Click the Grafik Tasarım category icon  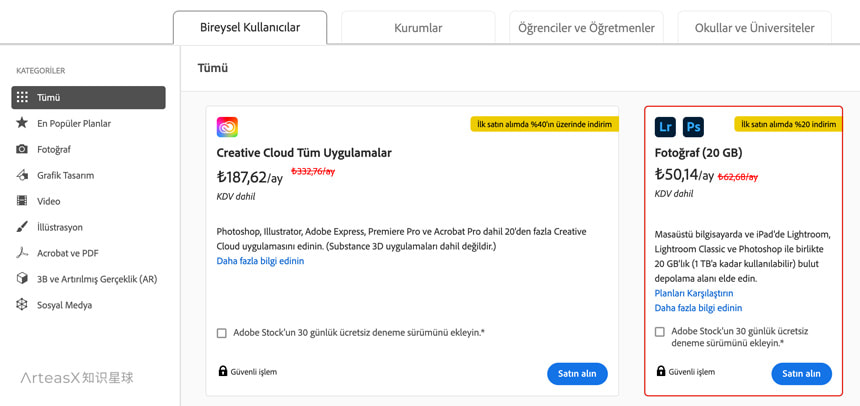(22, 175)
